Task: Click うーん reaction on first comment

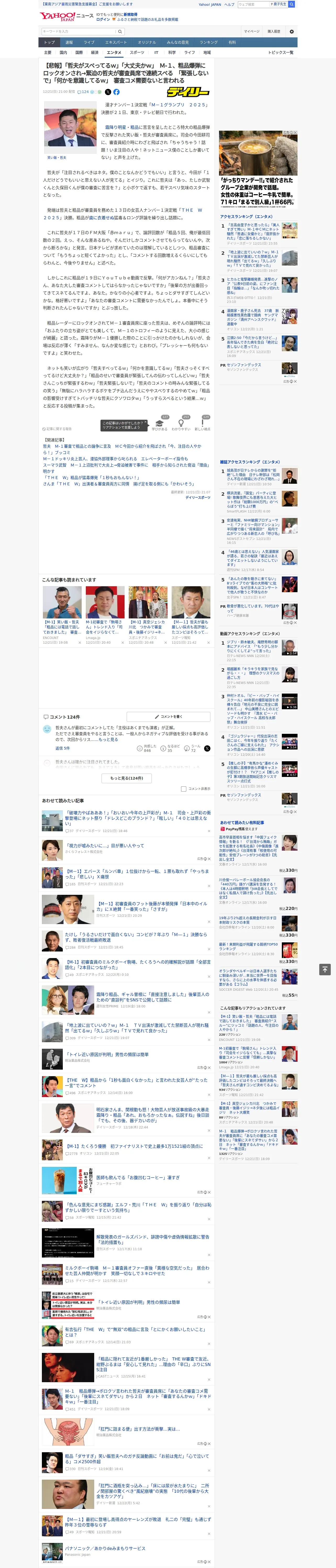Action: click(x=193, y=748)
